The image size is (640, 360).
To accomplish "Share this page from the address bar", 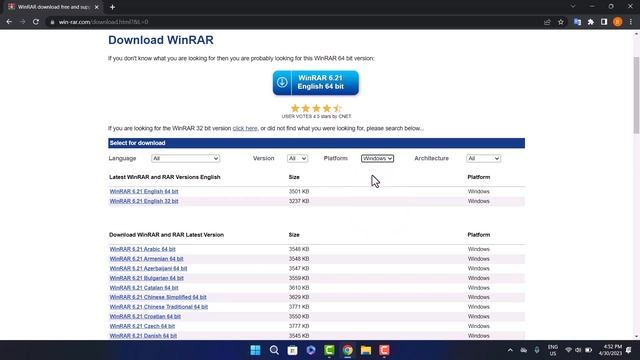I will [547, 22].
